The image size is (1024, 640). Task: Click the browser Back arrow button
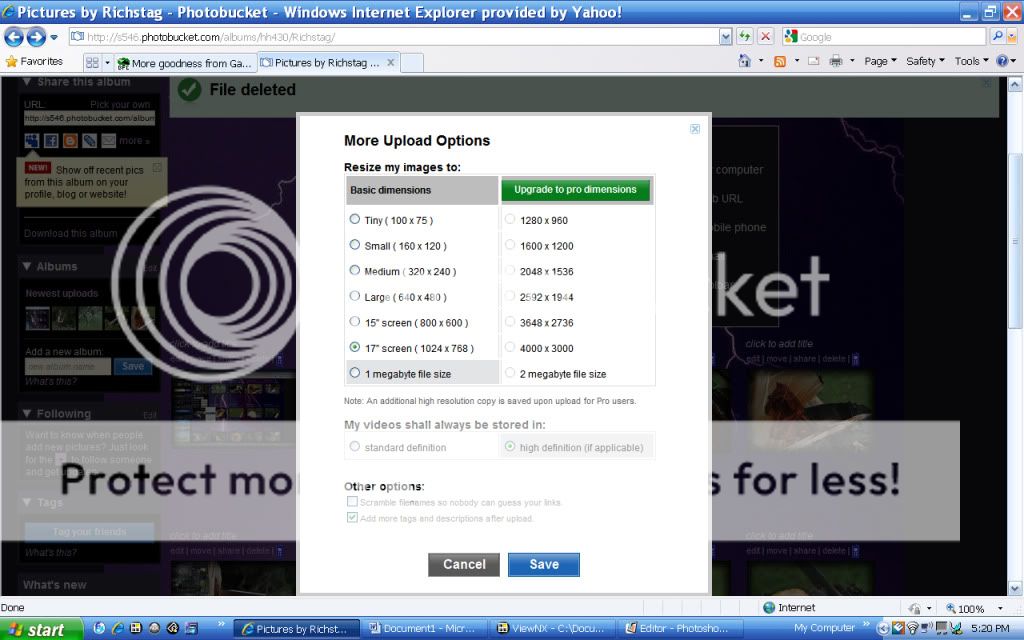(x=14, y=37)
